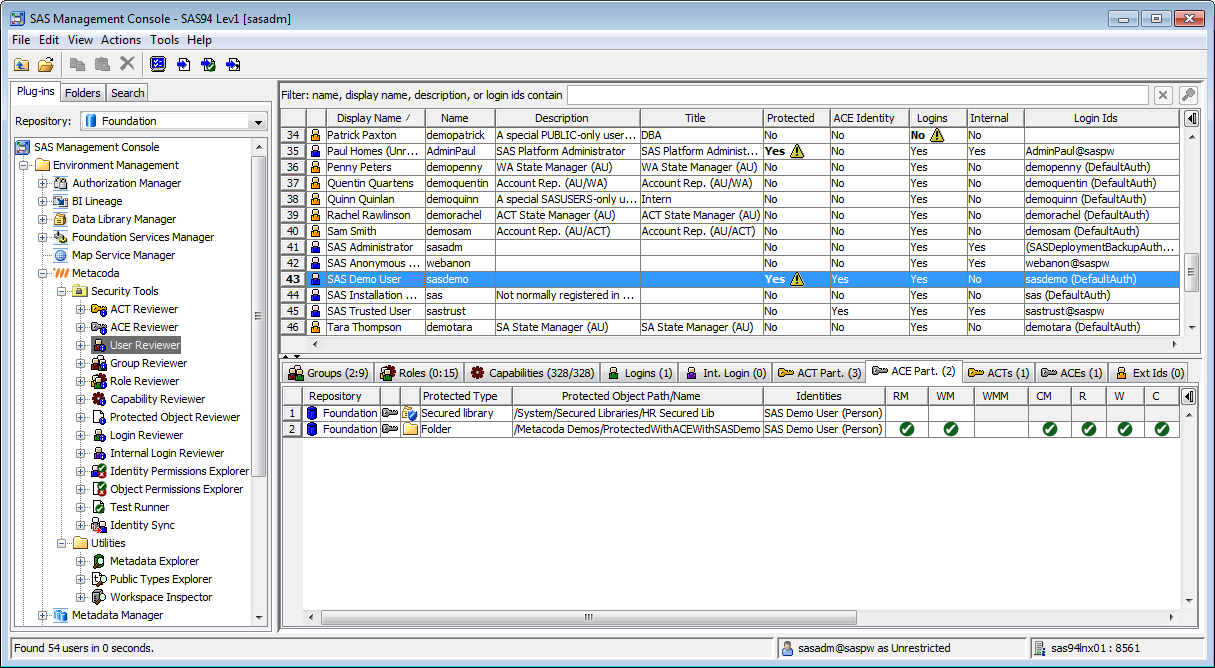1215x668 pixels.
Task: Click the checklist monitor toolbar icon
Action: [x=158, y=64]
